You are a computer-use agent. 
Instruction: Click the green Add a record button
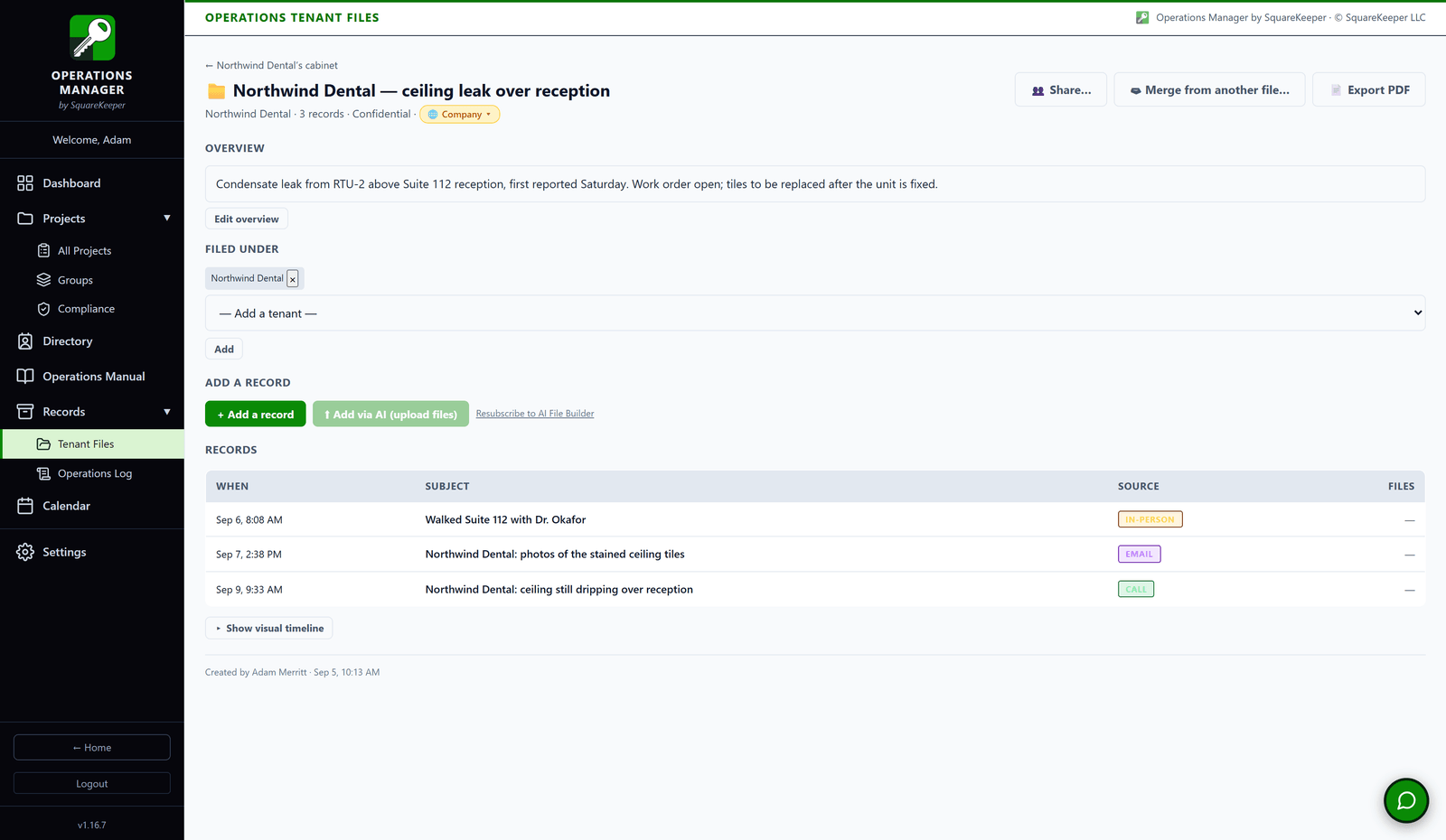coord(256,415)
